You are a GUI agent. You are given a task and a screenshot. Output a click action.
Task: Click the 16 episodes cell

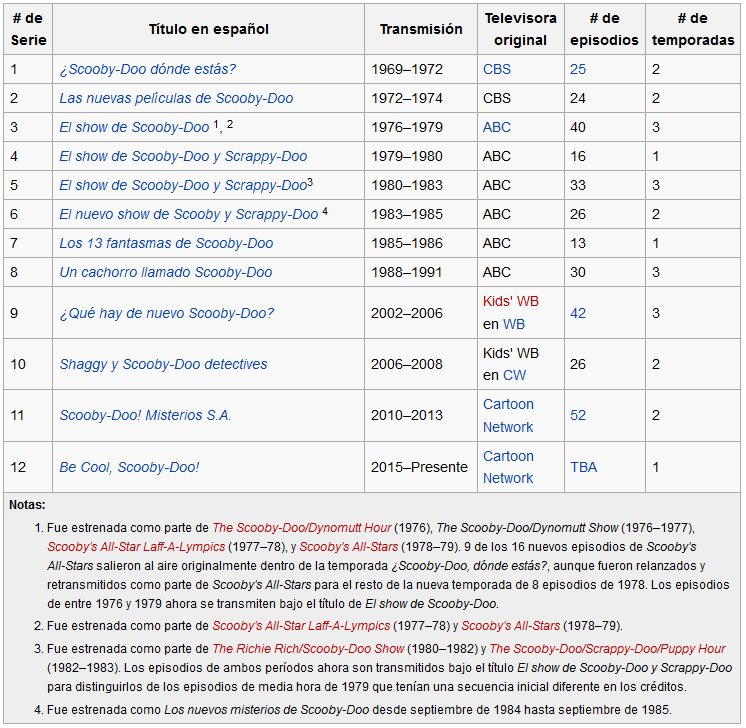pyautogui.click(x=605, y=157)
